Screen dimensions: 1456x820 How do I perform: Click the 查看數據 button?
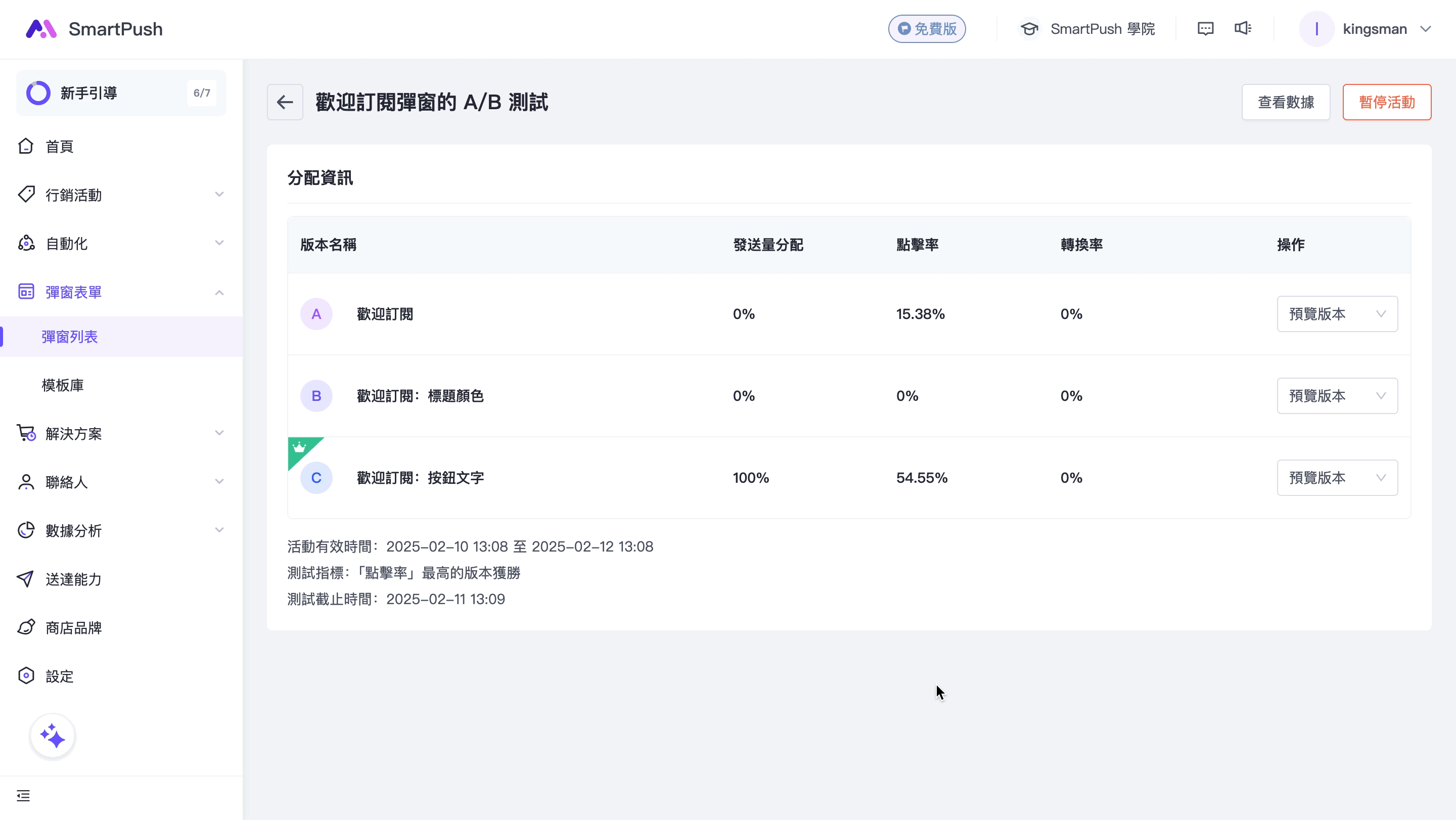pos(1285,102)
